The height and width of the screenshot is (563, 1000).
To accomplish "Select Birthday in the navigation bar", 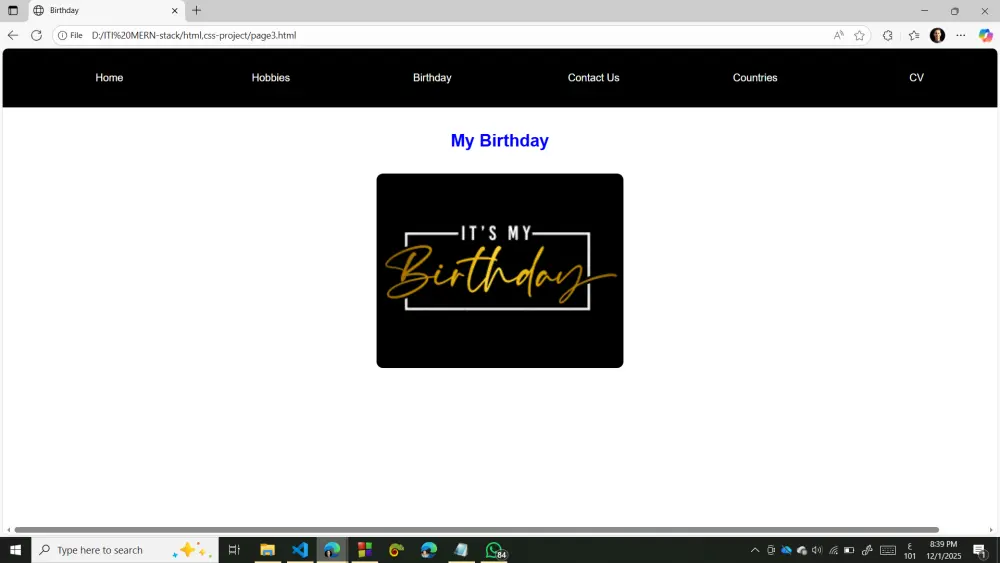I will click(432, 78).
